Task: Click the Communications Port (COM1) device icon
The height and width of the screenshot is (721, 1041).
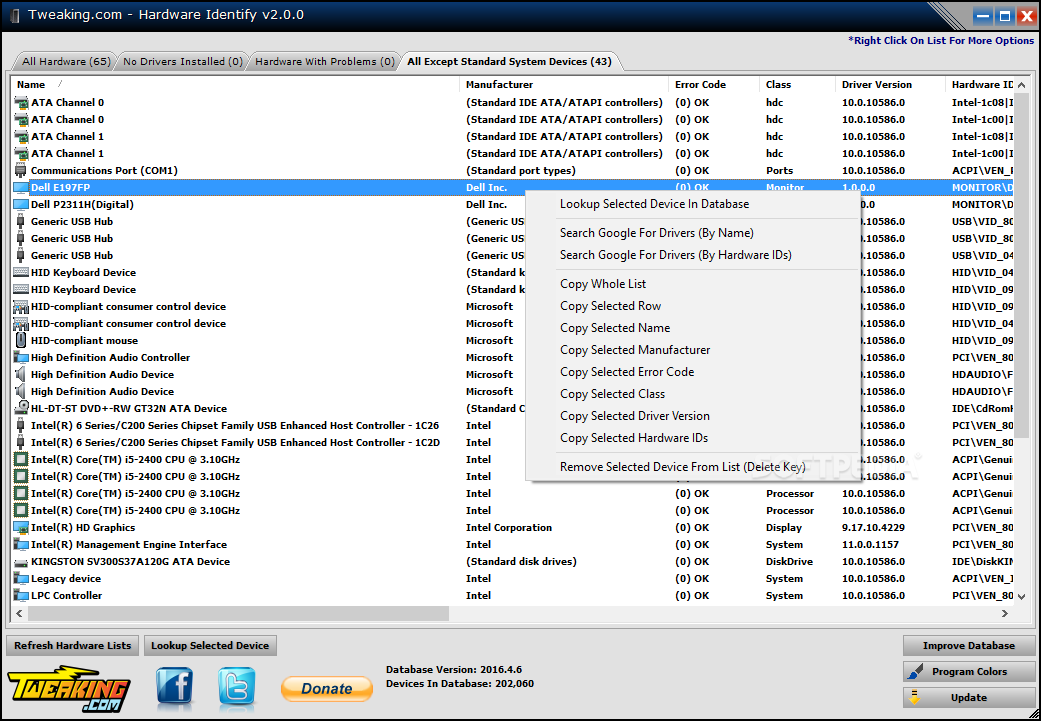Action: point(21,171)
